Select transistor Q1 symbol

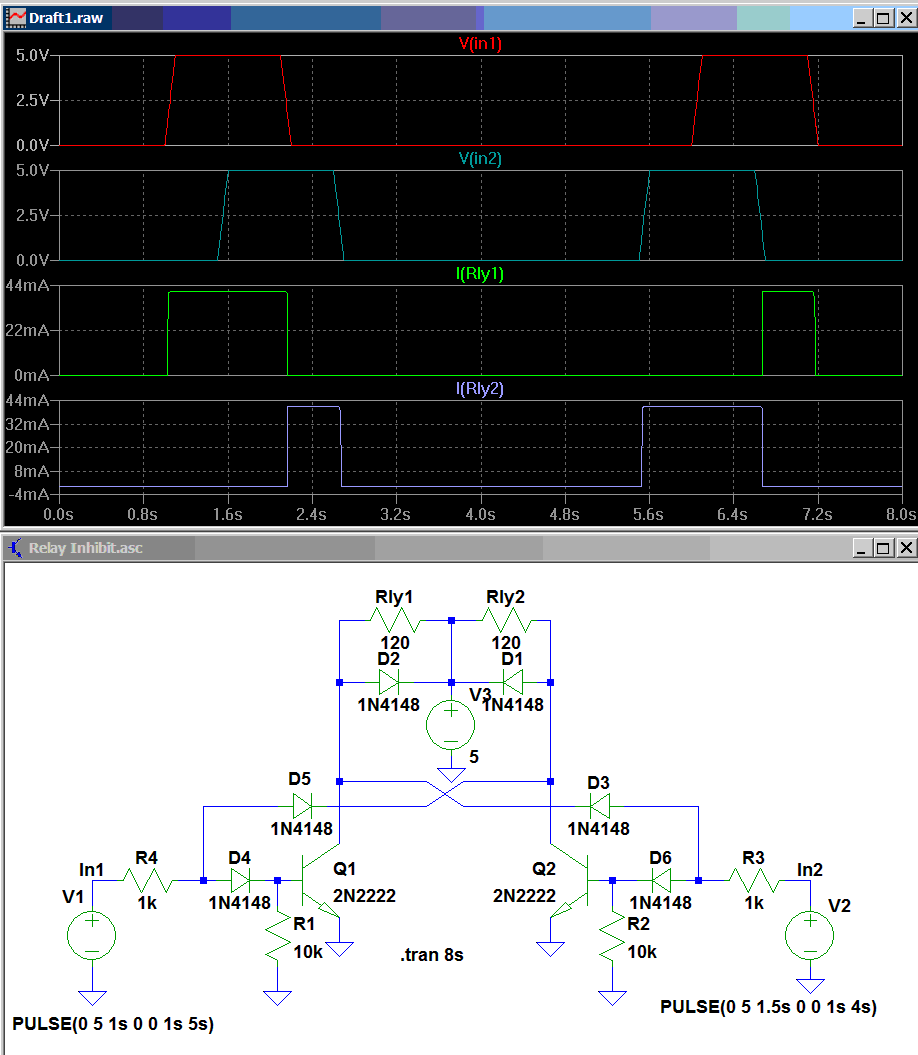tap(320, 880)
